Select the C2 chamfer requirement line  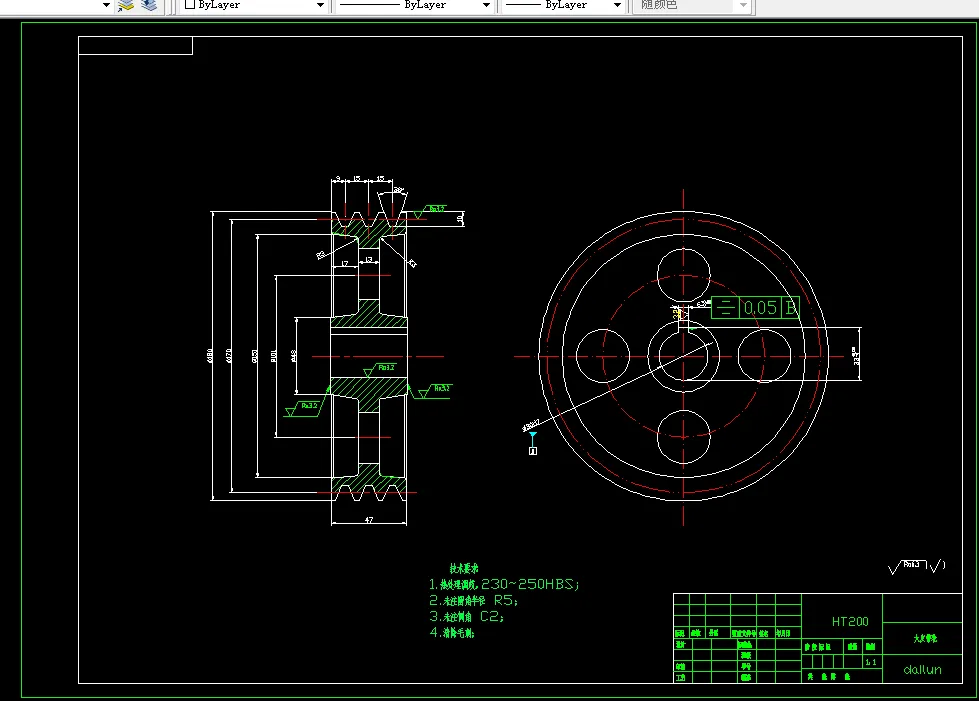click(x=466, y=617)
